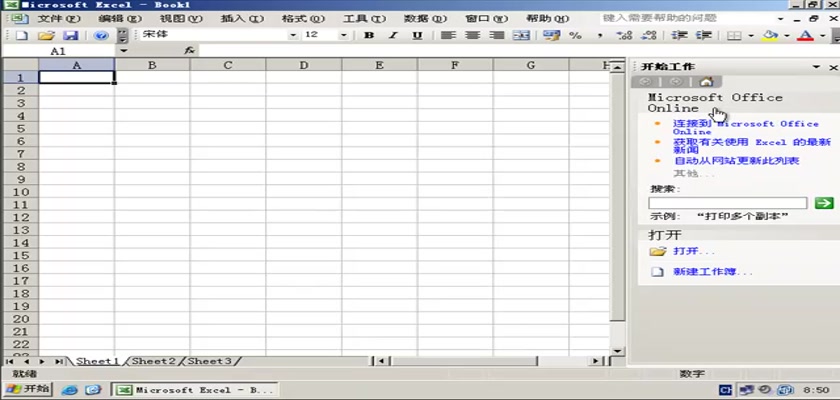Switch to the Sheet3 tab
840x400 pixels.
[210, 361]
